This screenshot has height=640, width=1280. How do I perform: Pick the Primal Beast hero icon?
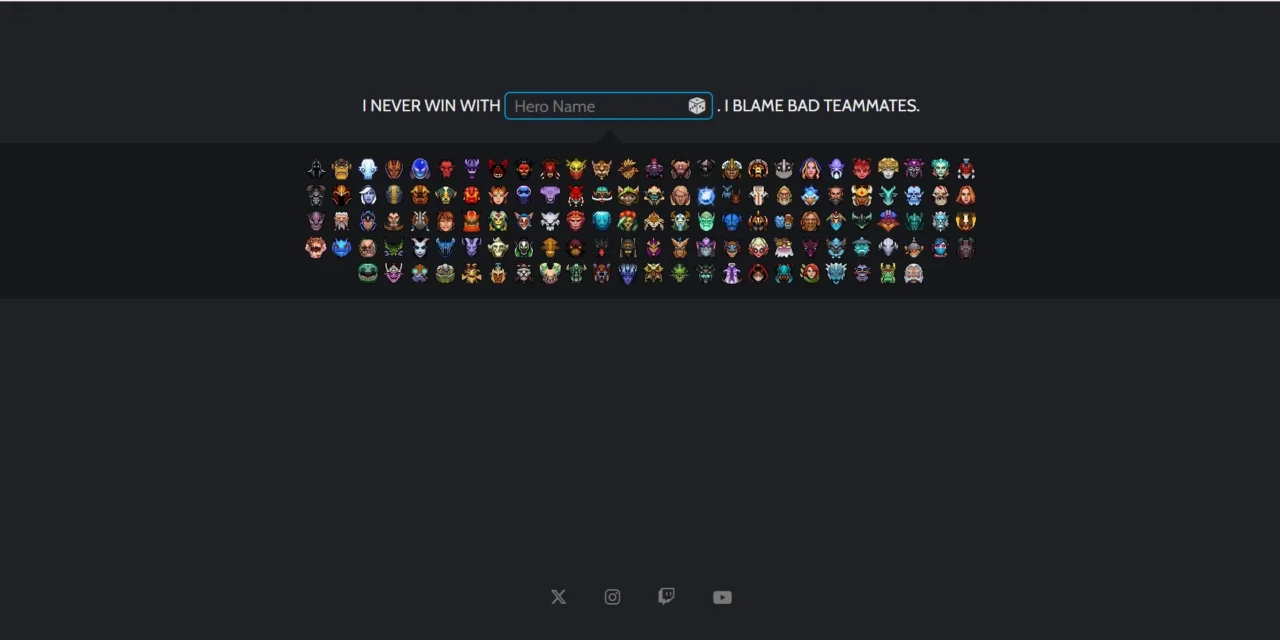pos(316,247)
